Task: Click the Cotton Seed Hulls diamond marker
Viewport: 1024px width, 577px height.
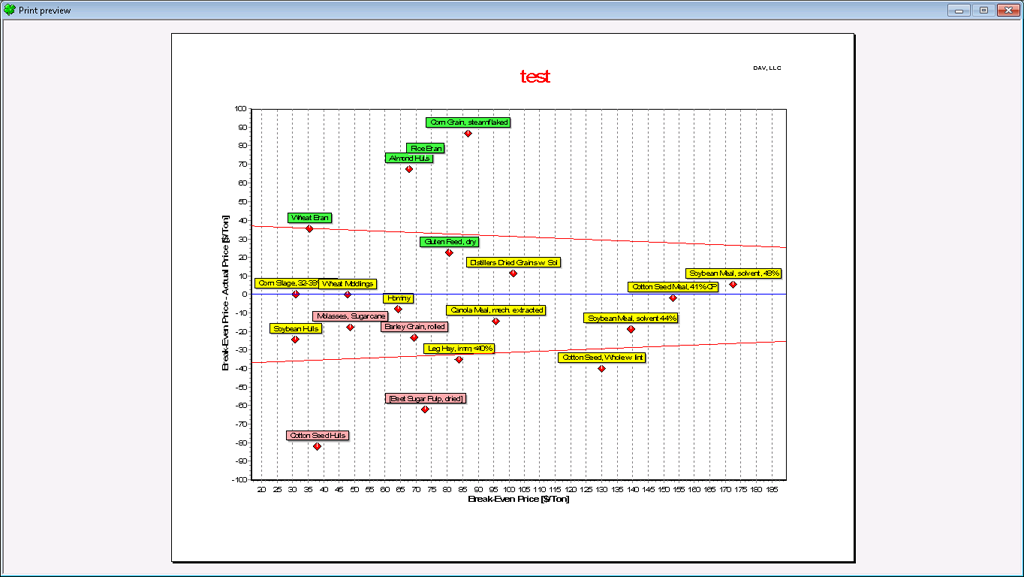Action: pyautogui.click(x=317, y=446)
